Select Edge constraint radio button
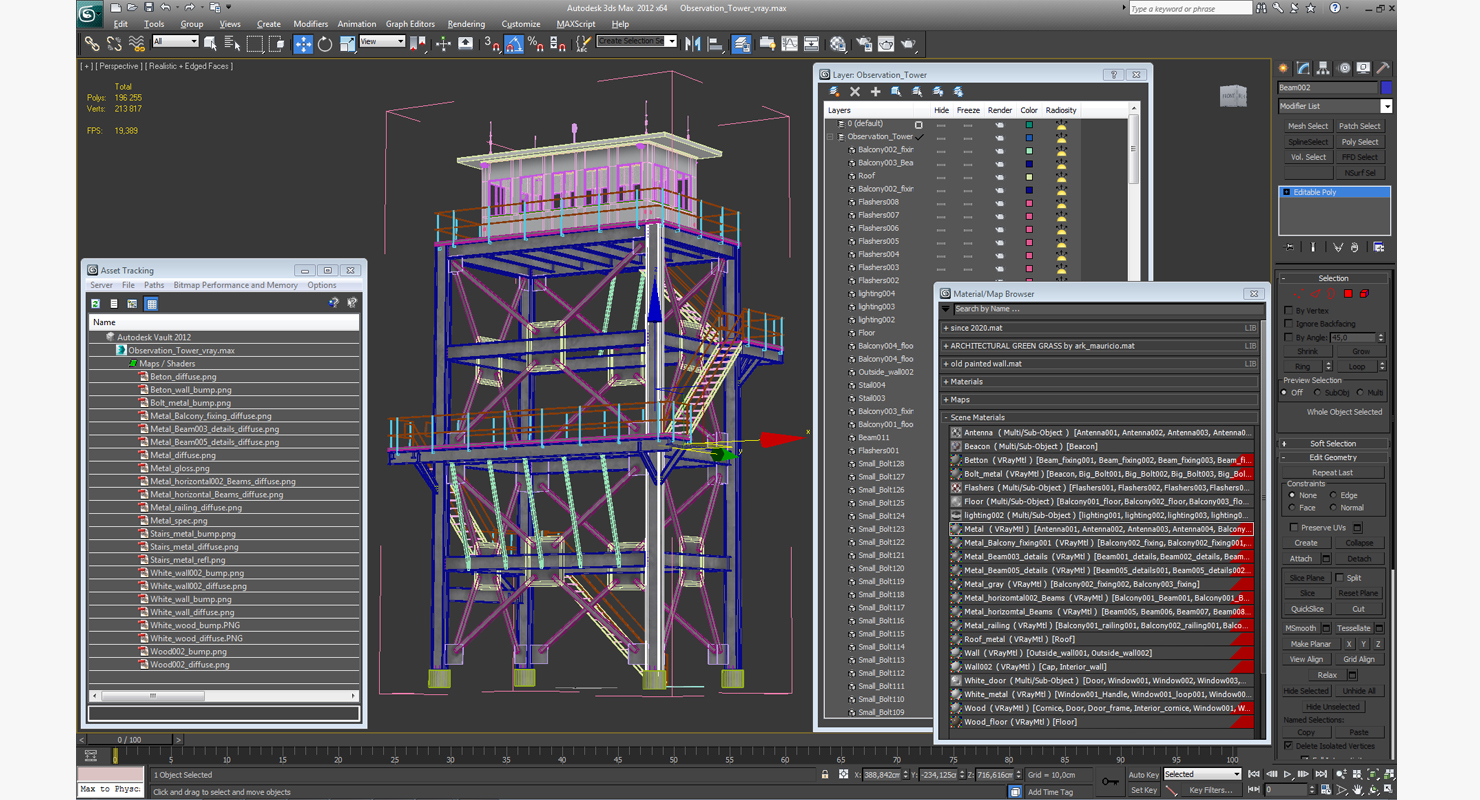This screenshot has width=1480, height=800. 1333,495
